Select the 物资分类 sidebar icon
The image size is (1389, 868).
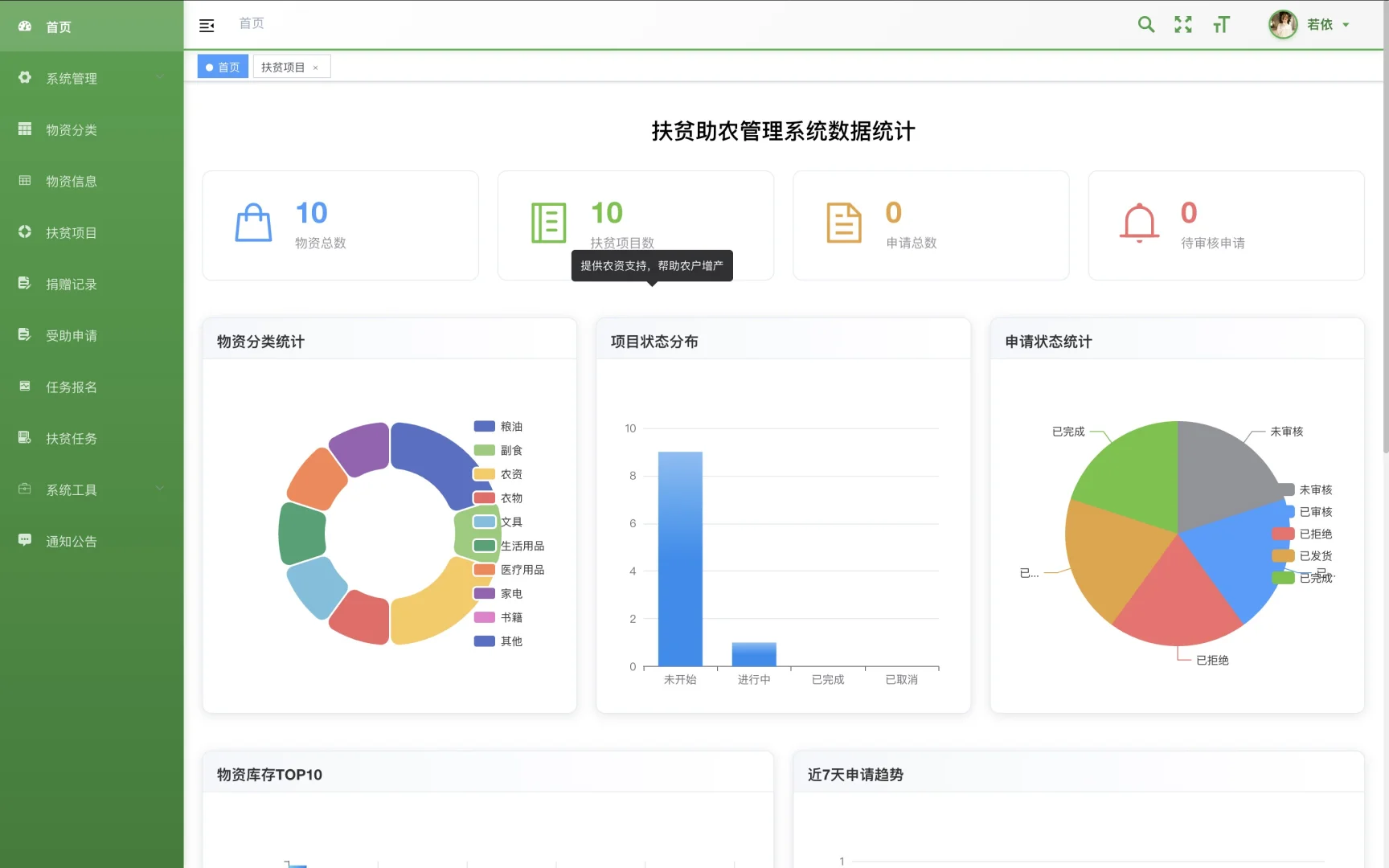coord(23,129)
